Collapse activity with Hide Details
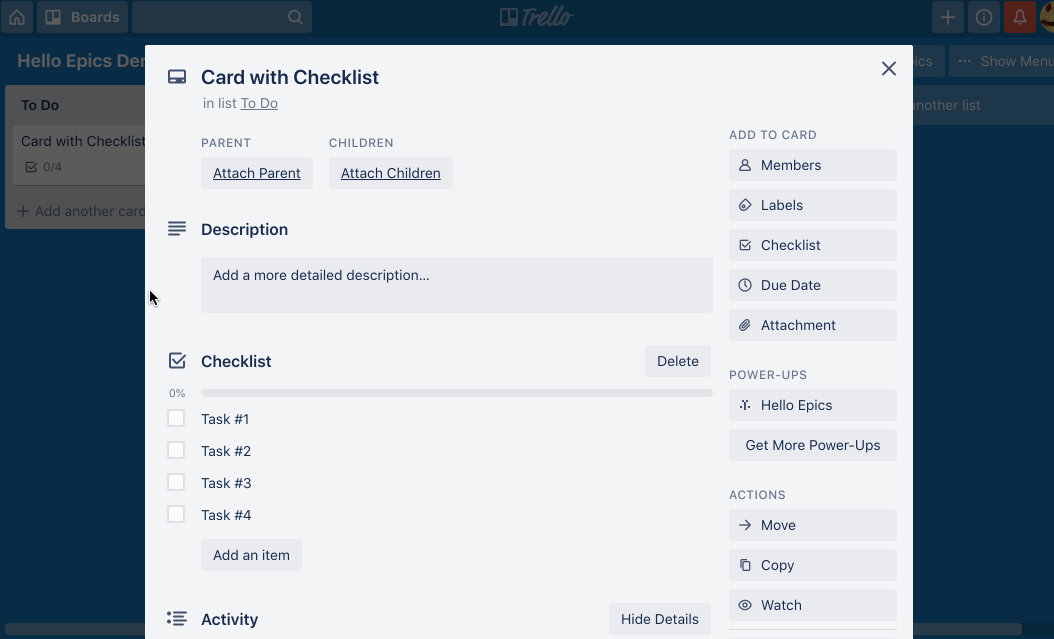Viewport: 1054px width, 639px height. (x=659, y=619)
